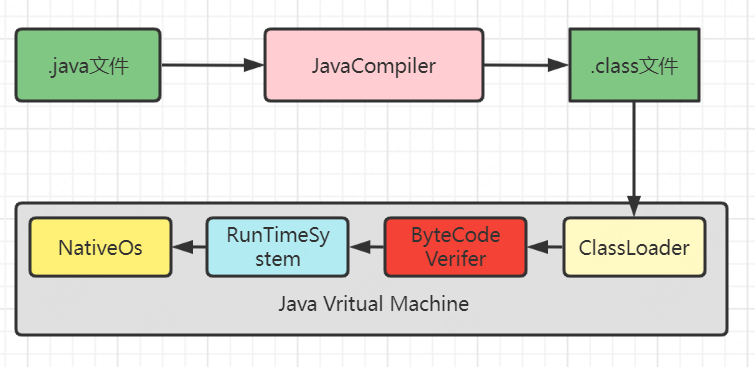Image resolution: width=755 pixels, height=367 pixels.
Task: Click the Java Vritual Machine label text
Action: click(x=373, y=304)
